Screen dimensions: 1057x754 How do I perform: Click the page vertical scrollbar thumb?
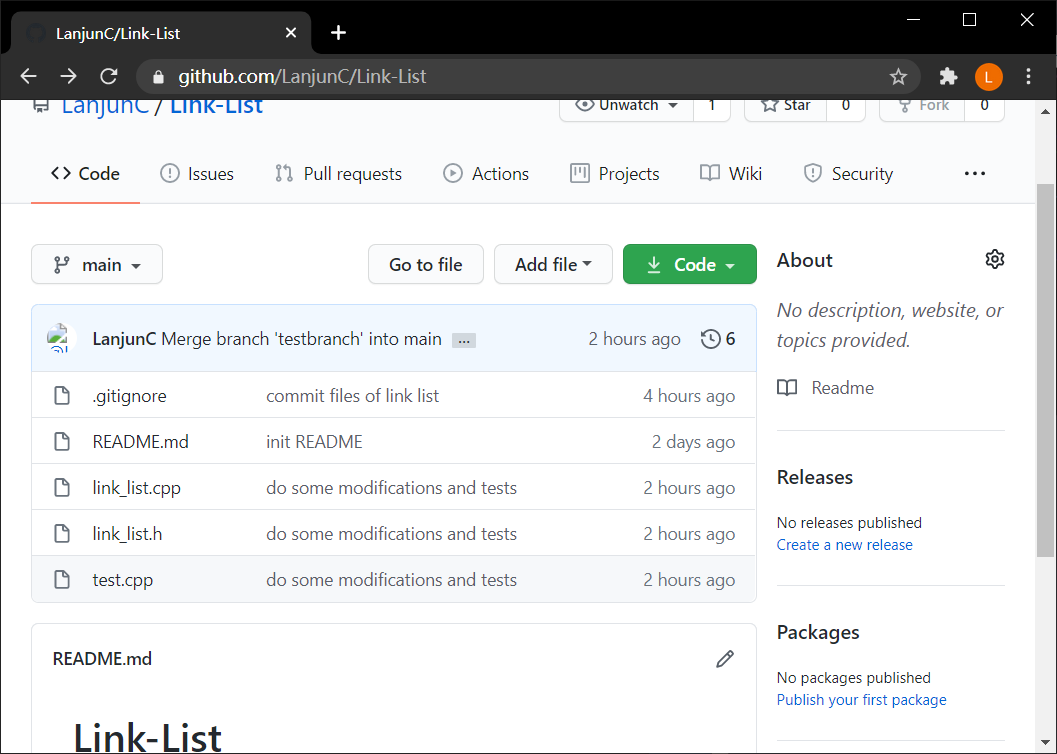point(1046,370)
